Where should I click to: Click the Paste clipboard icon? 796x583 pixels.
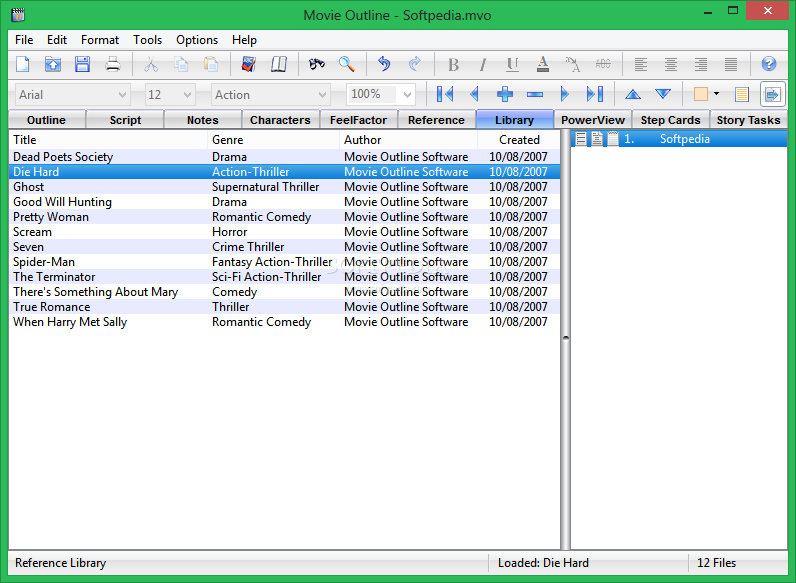click(211, 64)
